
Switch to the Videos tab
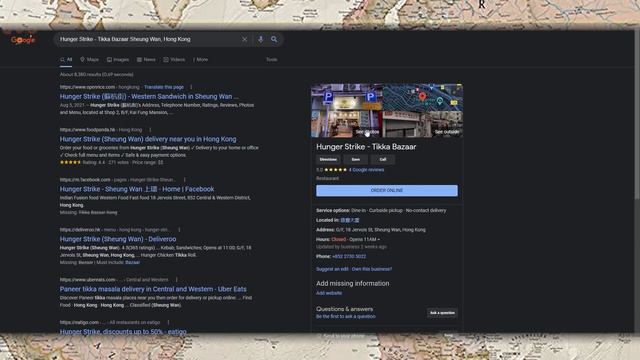click(x=174, y=60)
